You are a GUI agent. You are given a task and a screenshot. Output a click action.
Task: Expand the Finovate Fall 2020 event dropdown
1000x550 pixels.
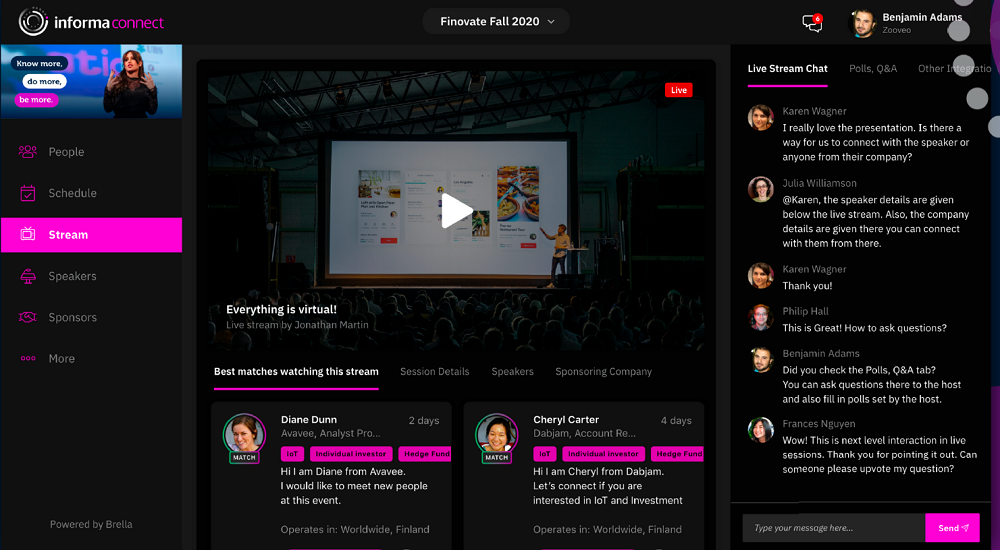coord(496,22)
